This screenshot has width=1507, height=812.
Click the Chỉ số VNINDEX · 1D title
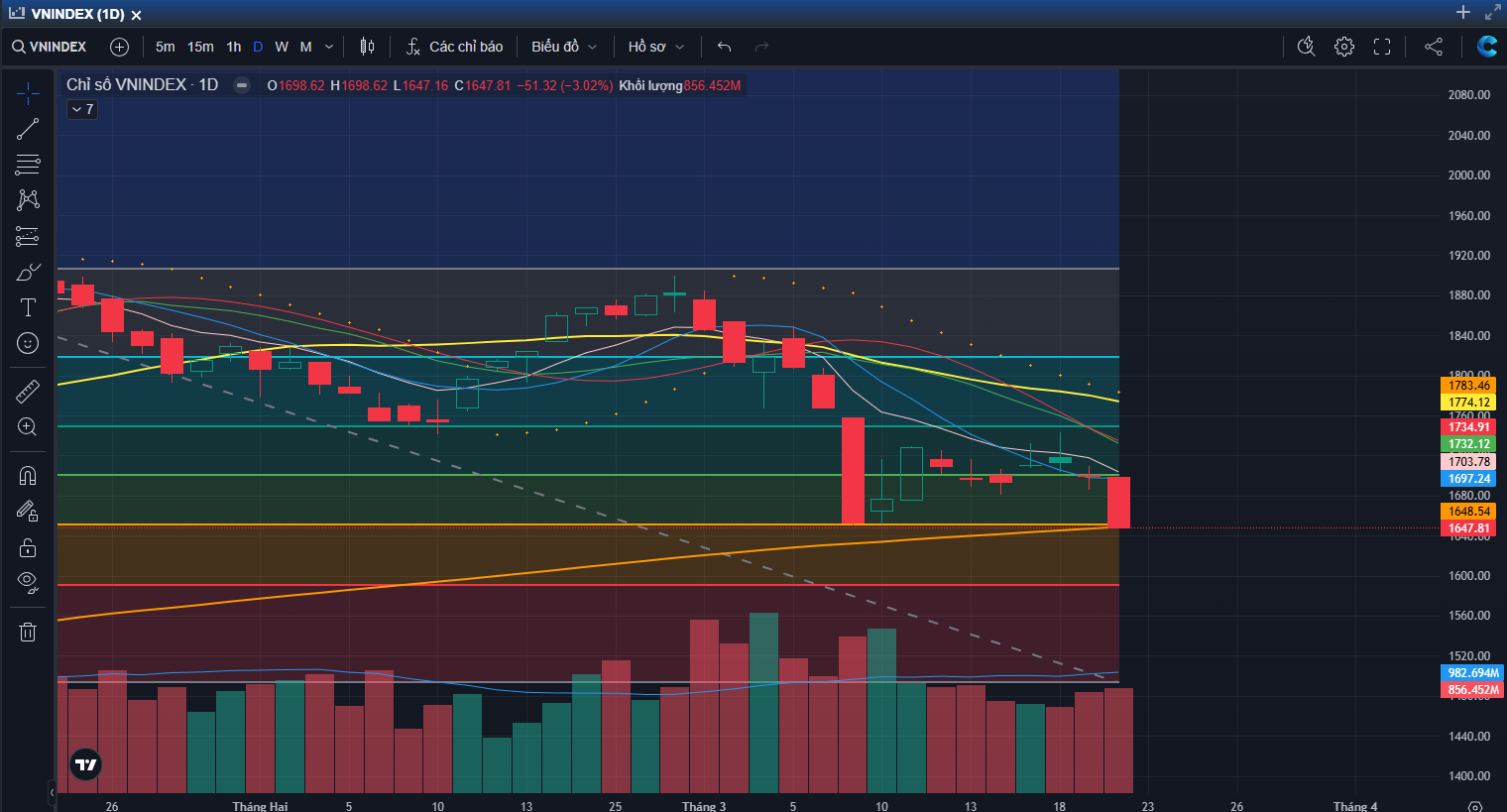(x=142, y=85)
